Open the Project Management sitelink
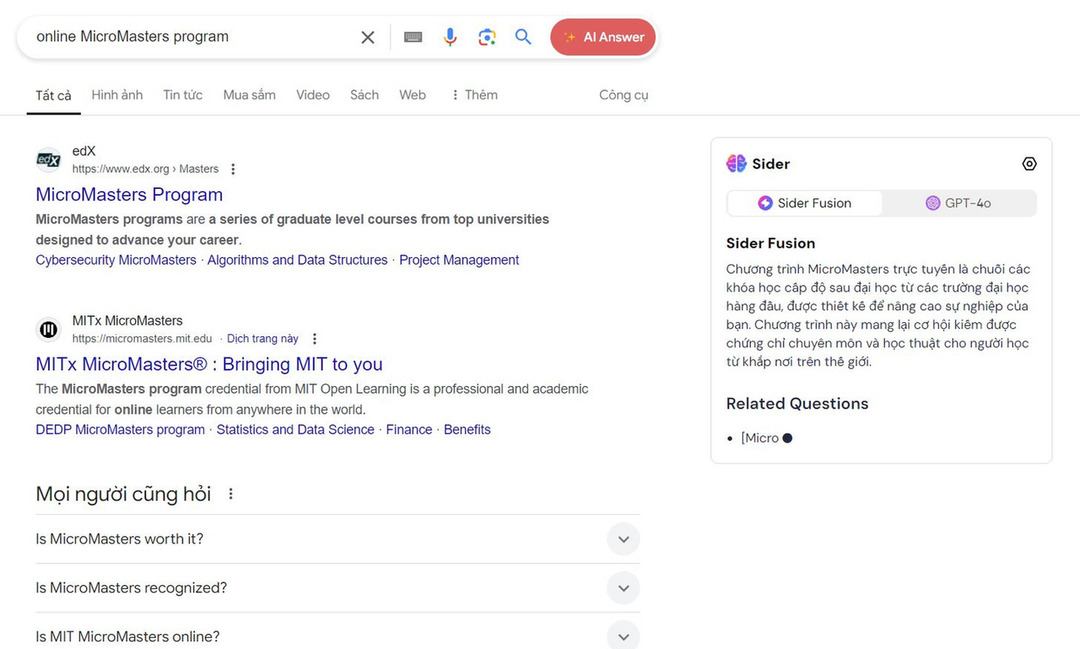The height and width of the screenshot is (649, 1080). point(459,260)
